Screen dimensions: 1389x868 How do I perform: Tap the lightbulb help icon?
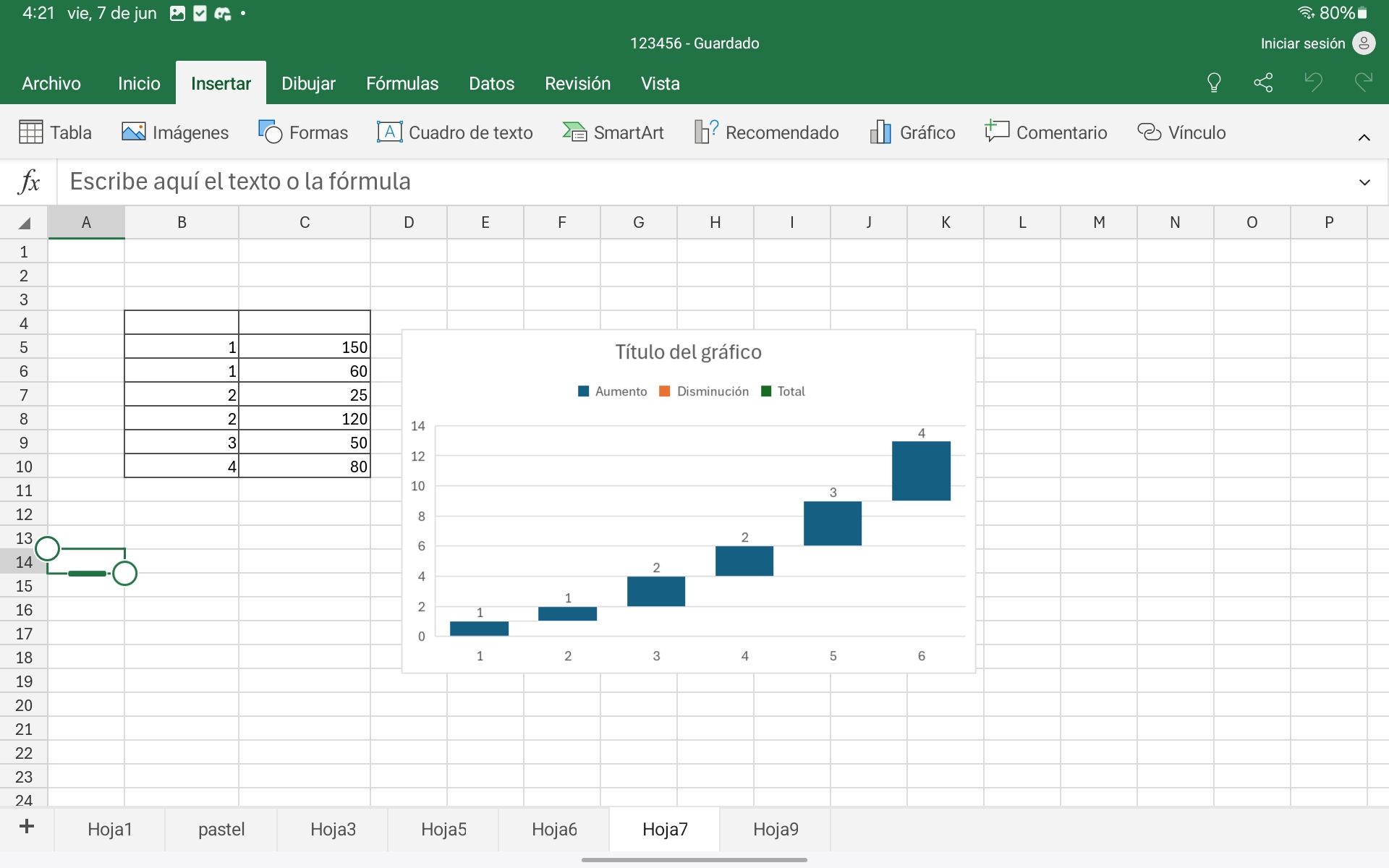[1214, 82]
